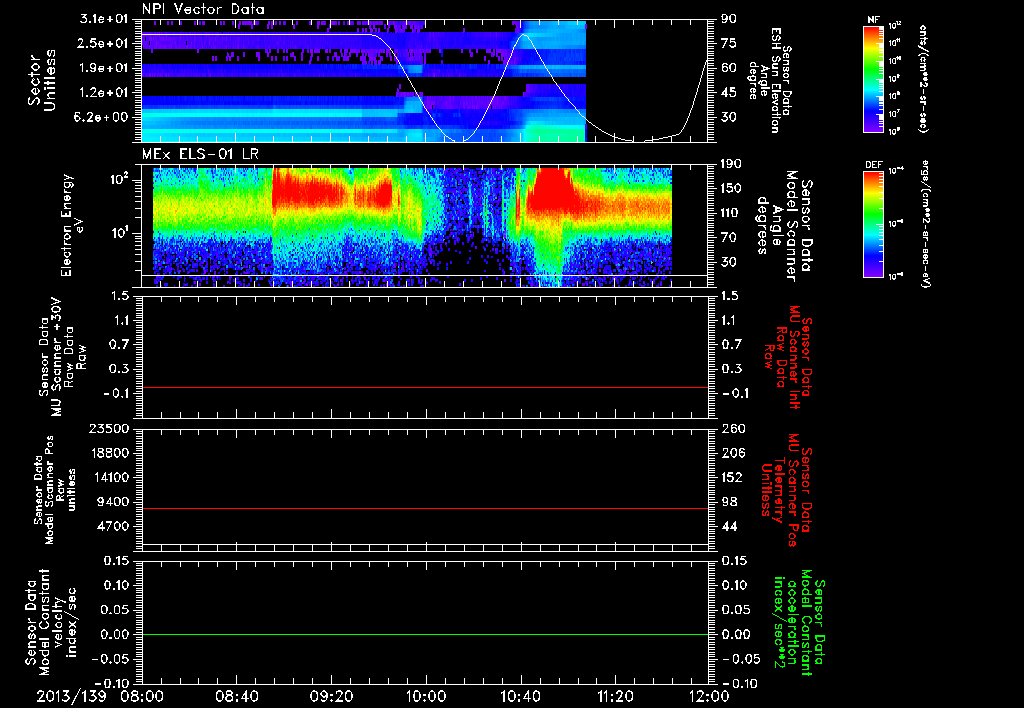Click the "Model Scanner Angle degrees" axis label

[x=784, y=226]
